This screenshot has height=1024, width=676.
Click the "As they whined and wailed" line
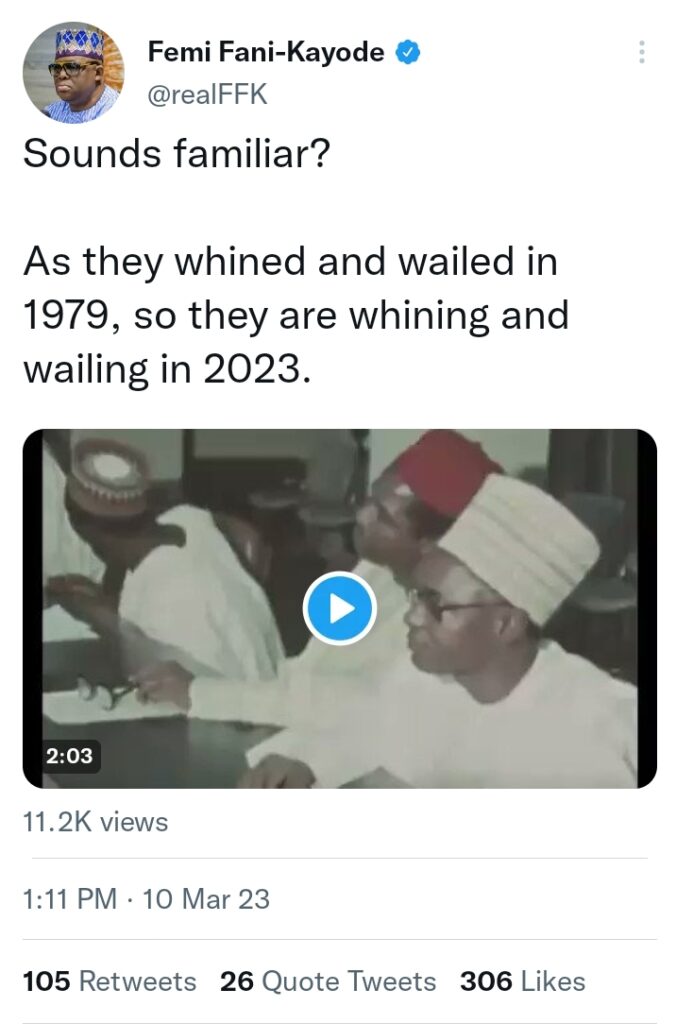pyautogui.click(x=290, y=263)
